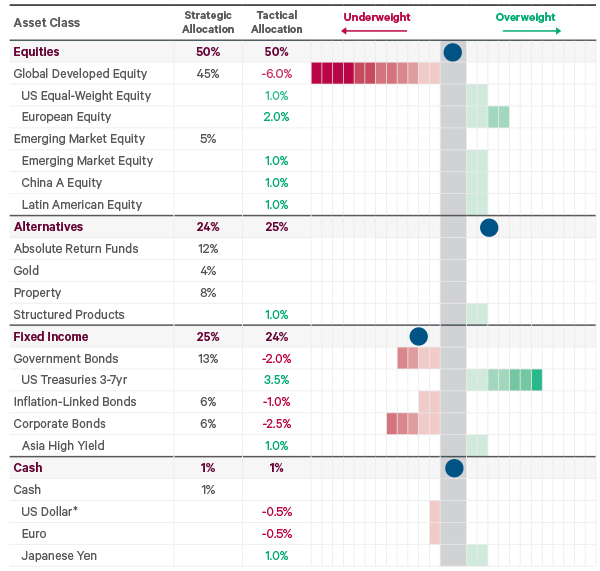Select the Japanese Yen row label
Image resolution: width=600 pixels, height=571 pixels.
point(62,555)
